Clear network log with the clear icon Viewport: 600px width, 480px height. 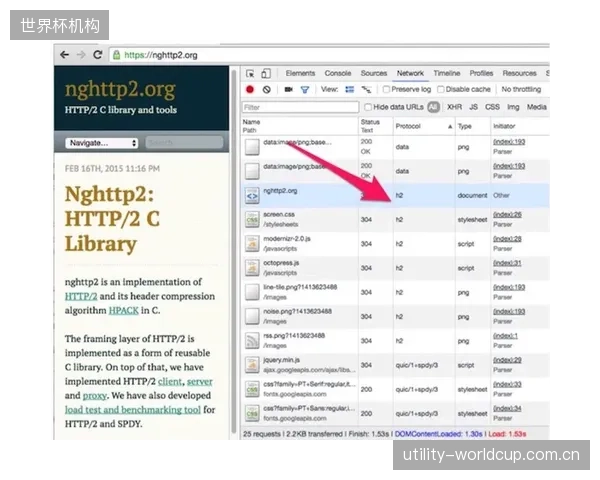(267, 90)
